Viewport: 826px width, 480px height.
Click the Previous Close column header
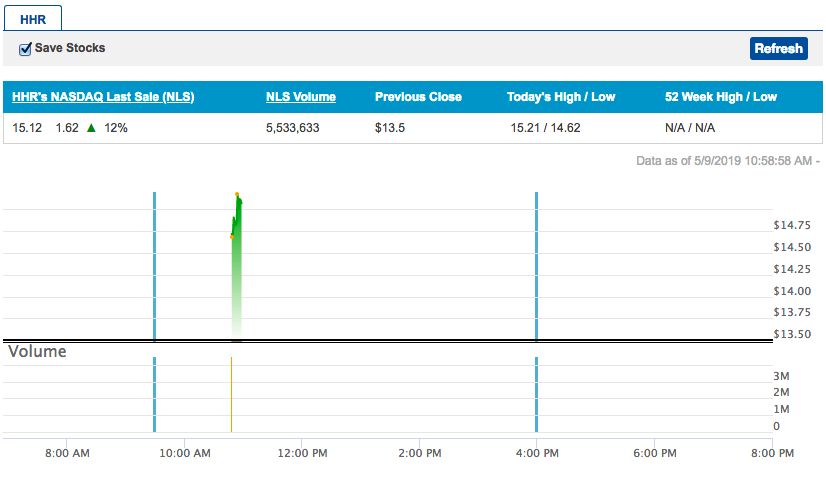pos(418,97)
